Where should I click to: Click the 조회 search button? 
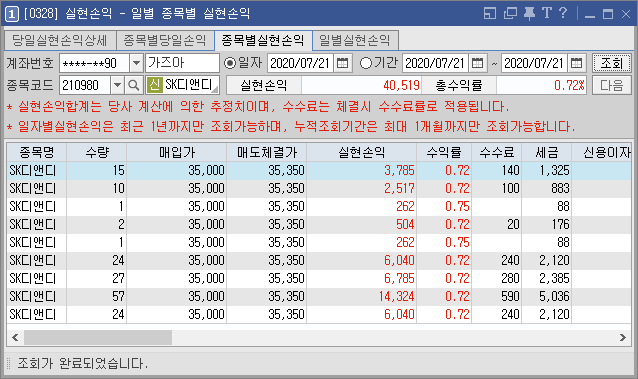612,63
